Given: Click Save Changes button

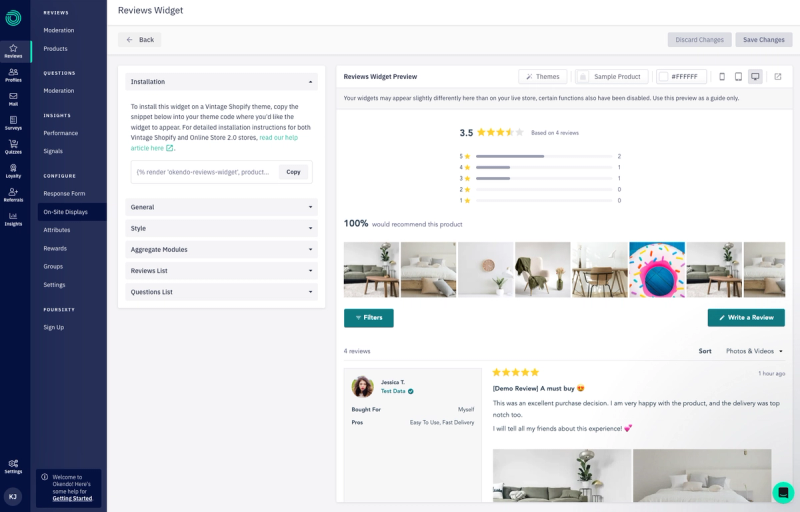Looking at the screenshot, I should pyautogui.click(x=764, y=40).
